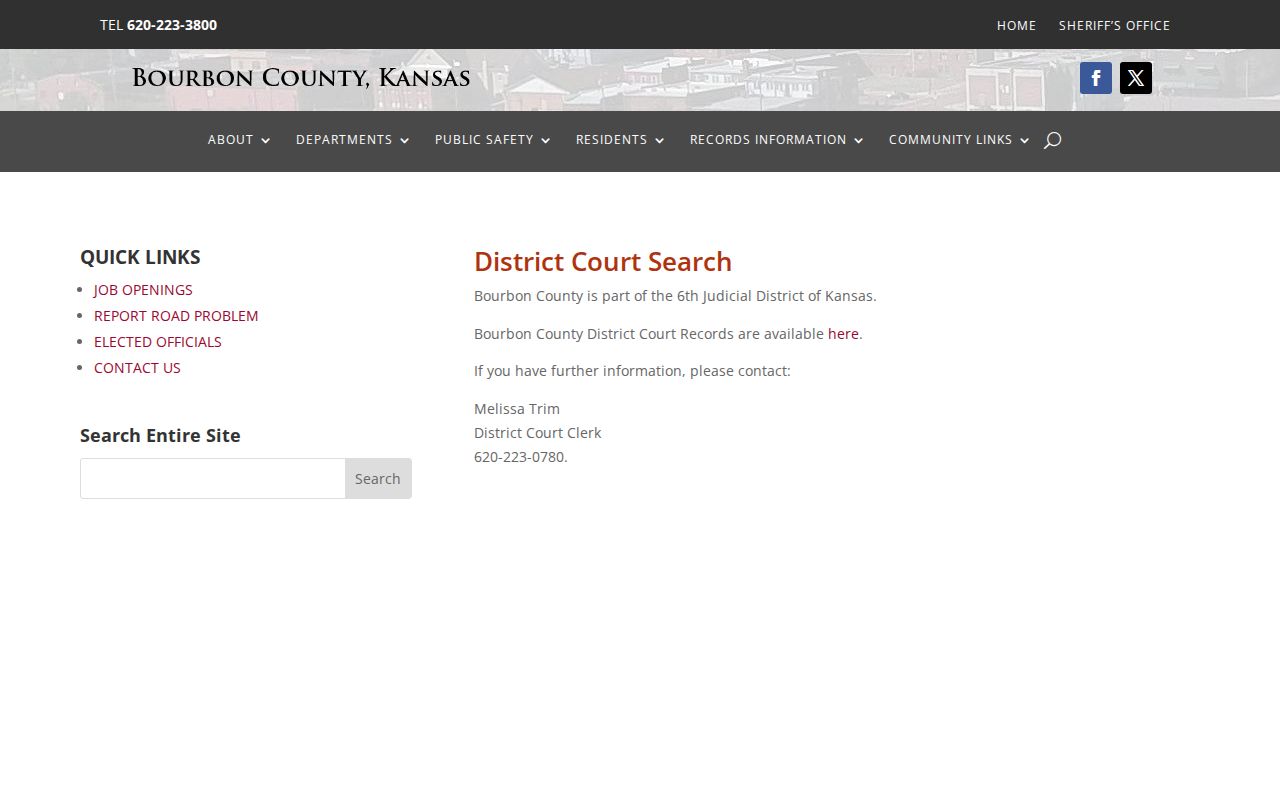Image resolution: width=1280 pixels, height=800 pixels.
Task: Click the clerk phone number 620-223-0780
Action: pos(520,457)
